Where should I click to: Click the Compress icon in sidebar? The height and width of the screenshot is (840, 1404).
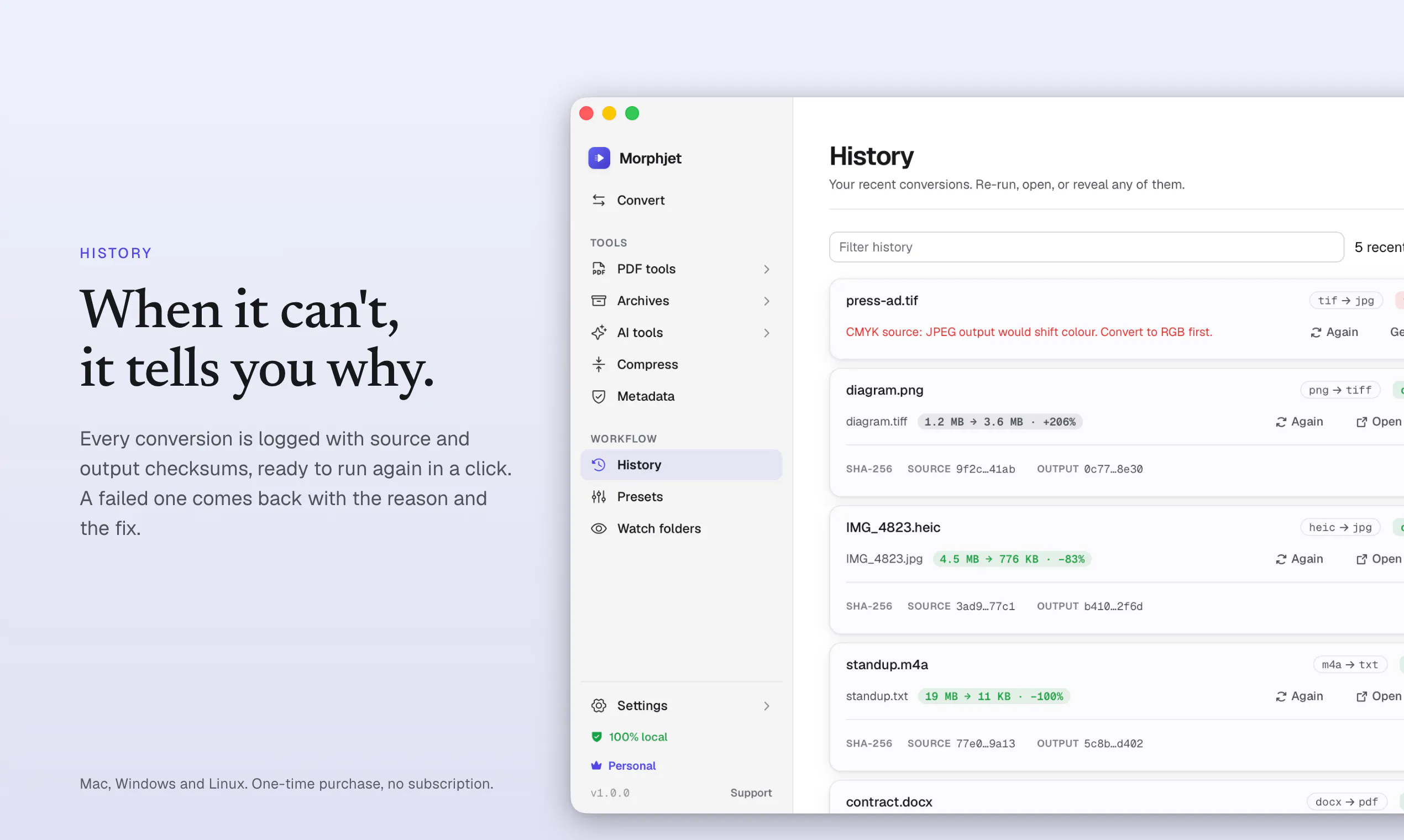pyautogui.click(x=599, y=365)
